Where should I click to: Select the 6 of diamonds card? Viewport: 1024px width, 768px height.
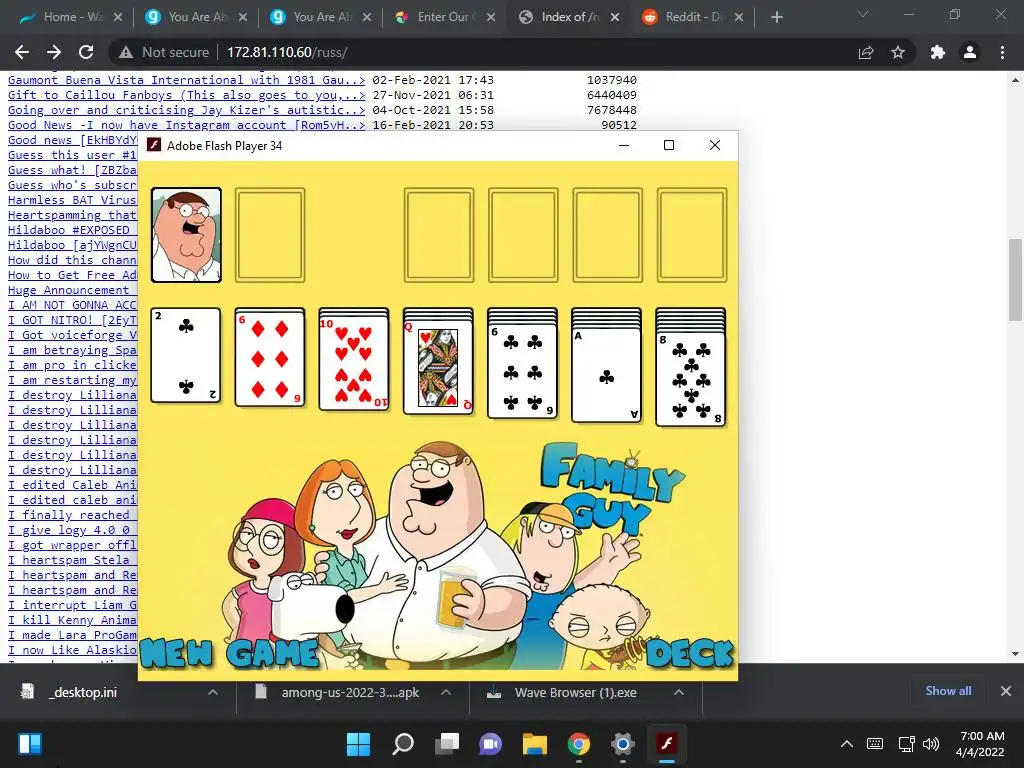click(270, 359)
